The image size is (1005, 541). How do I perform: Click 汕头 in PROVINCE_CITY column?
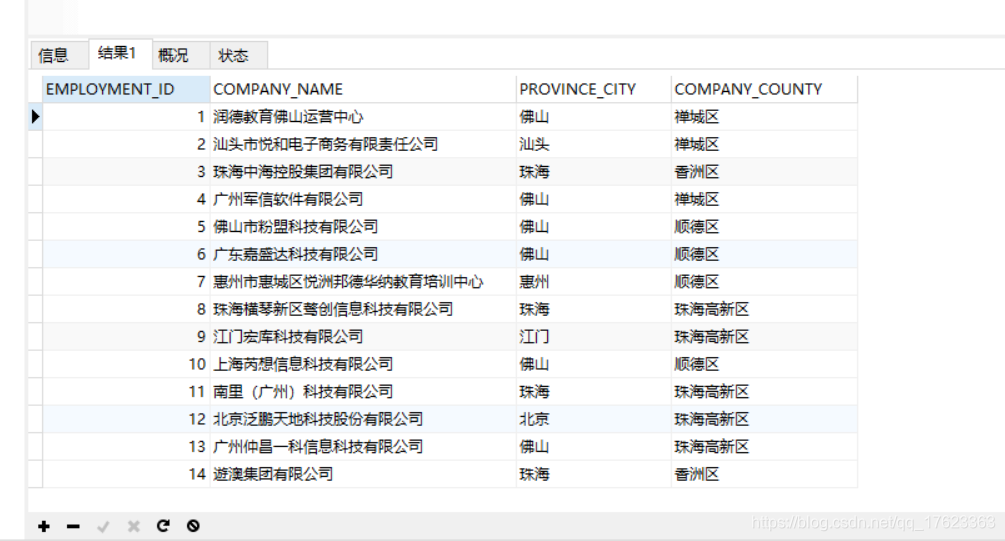point(594,144)
